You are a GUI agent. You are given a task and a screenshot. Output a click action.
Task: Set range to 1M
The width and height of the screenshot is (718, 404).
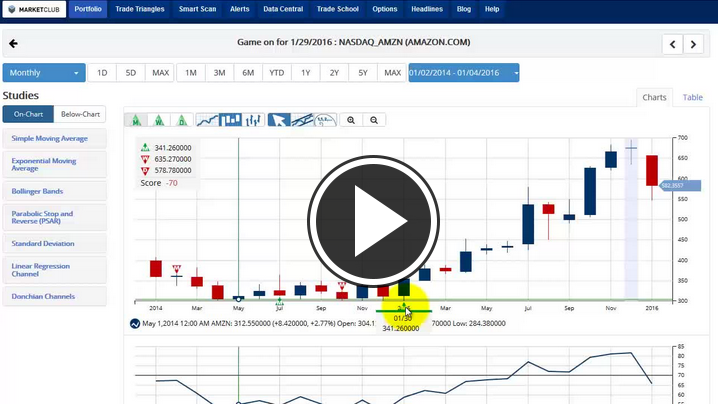[190, 73]
